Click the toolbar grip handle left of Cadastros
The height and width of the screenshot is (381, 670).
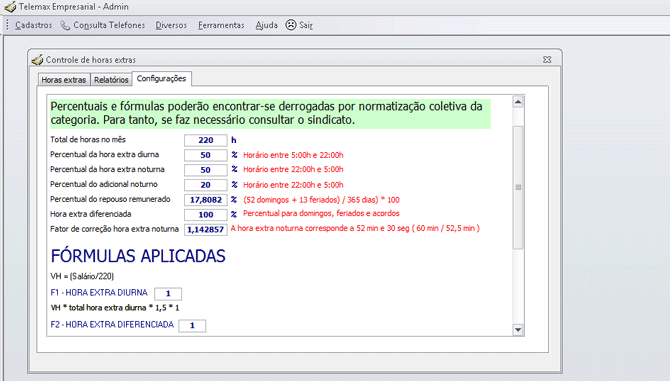pos(7,25)
